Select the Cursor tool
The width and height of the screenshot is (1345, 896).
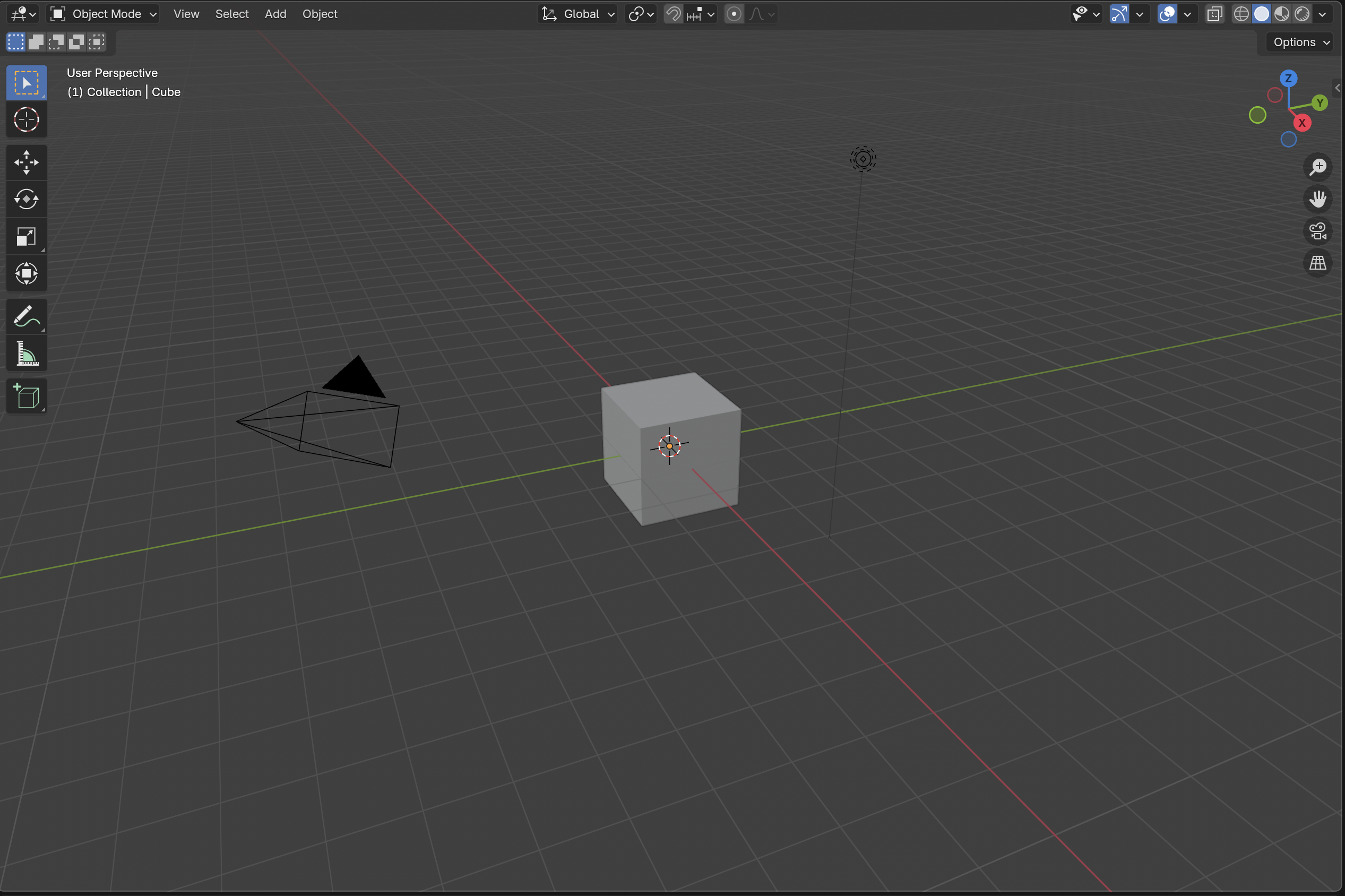(27, 120)
